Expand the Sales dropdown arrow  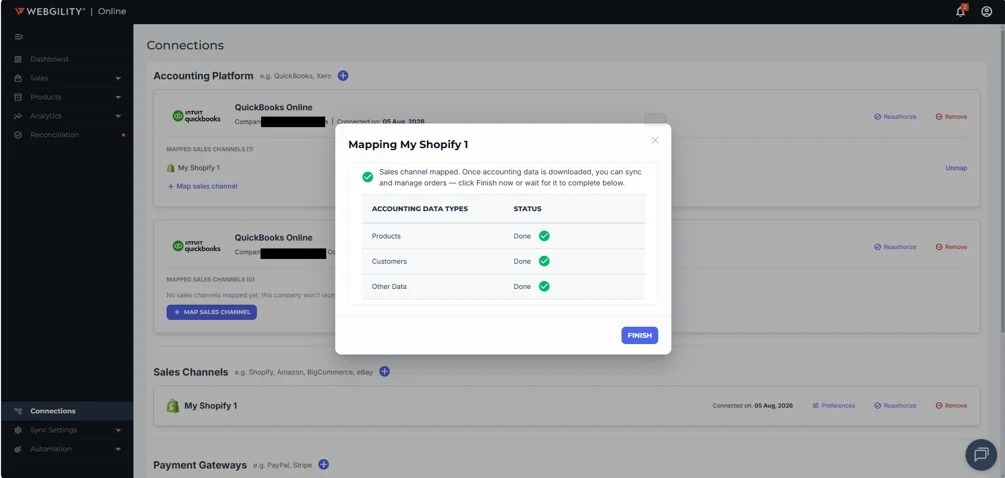(x=118, y=78)
